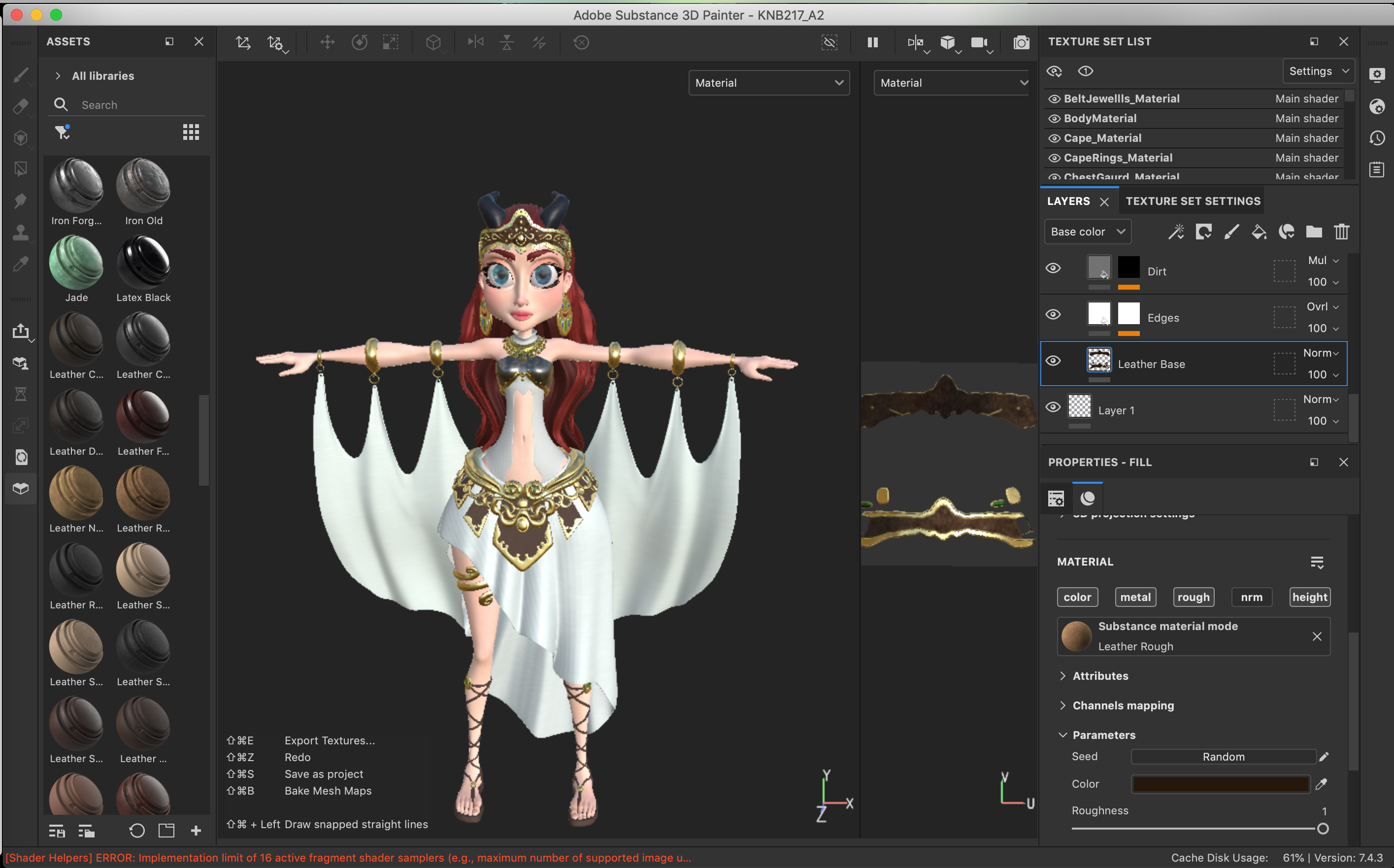This screenshot has width=1394, height=868.
Task: Toggle the metal channel button
Action: [x=1134, y=597]
